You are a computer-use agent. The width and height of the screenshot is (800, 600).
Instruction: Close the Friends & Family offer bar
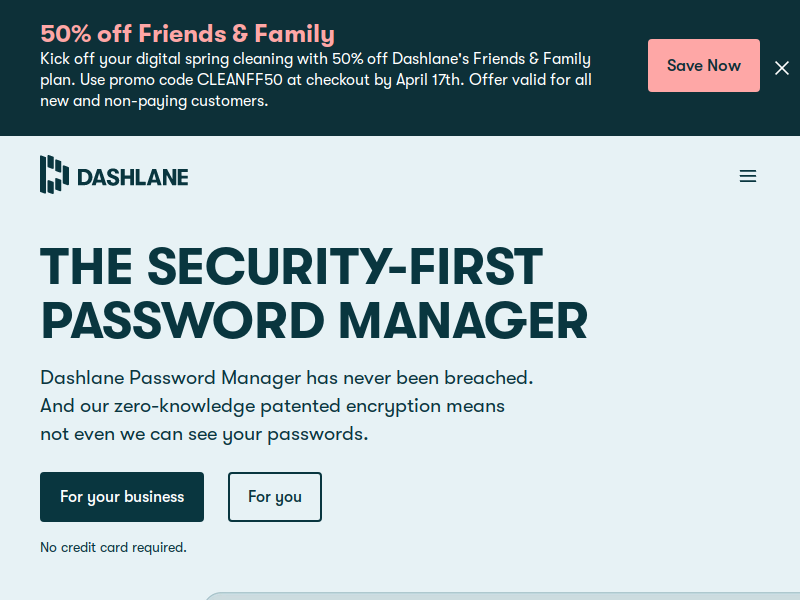click(782, 68)
